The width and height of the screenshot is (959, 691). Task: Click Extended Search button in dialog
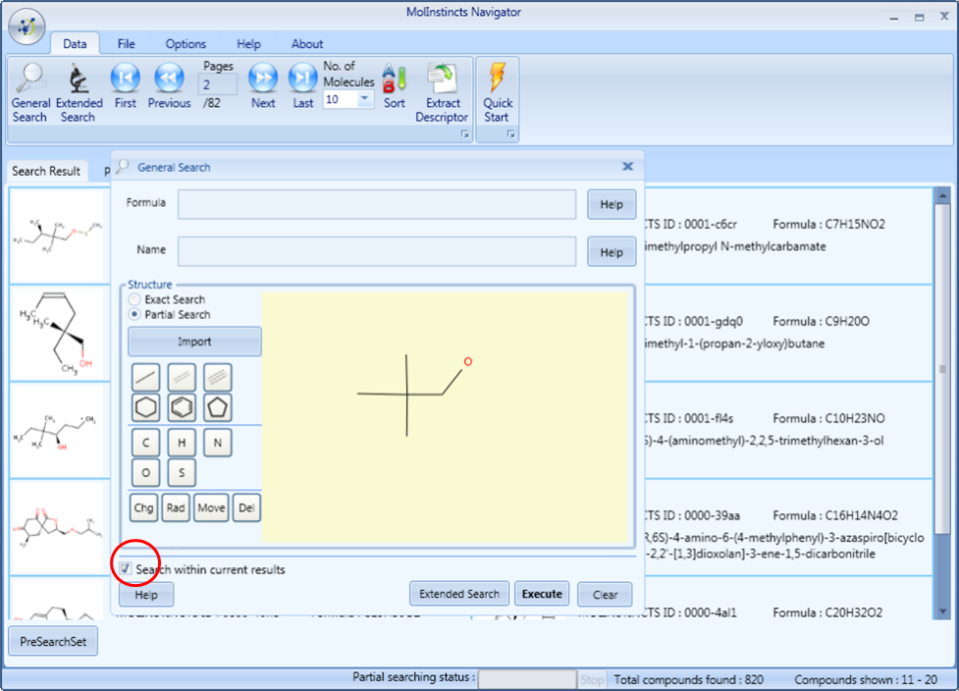point(459,594)
